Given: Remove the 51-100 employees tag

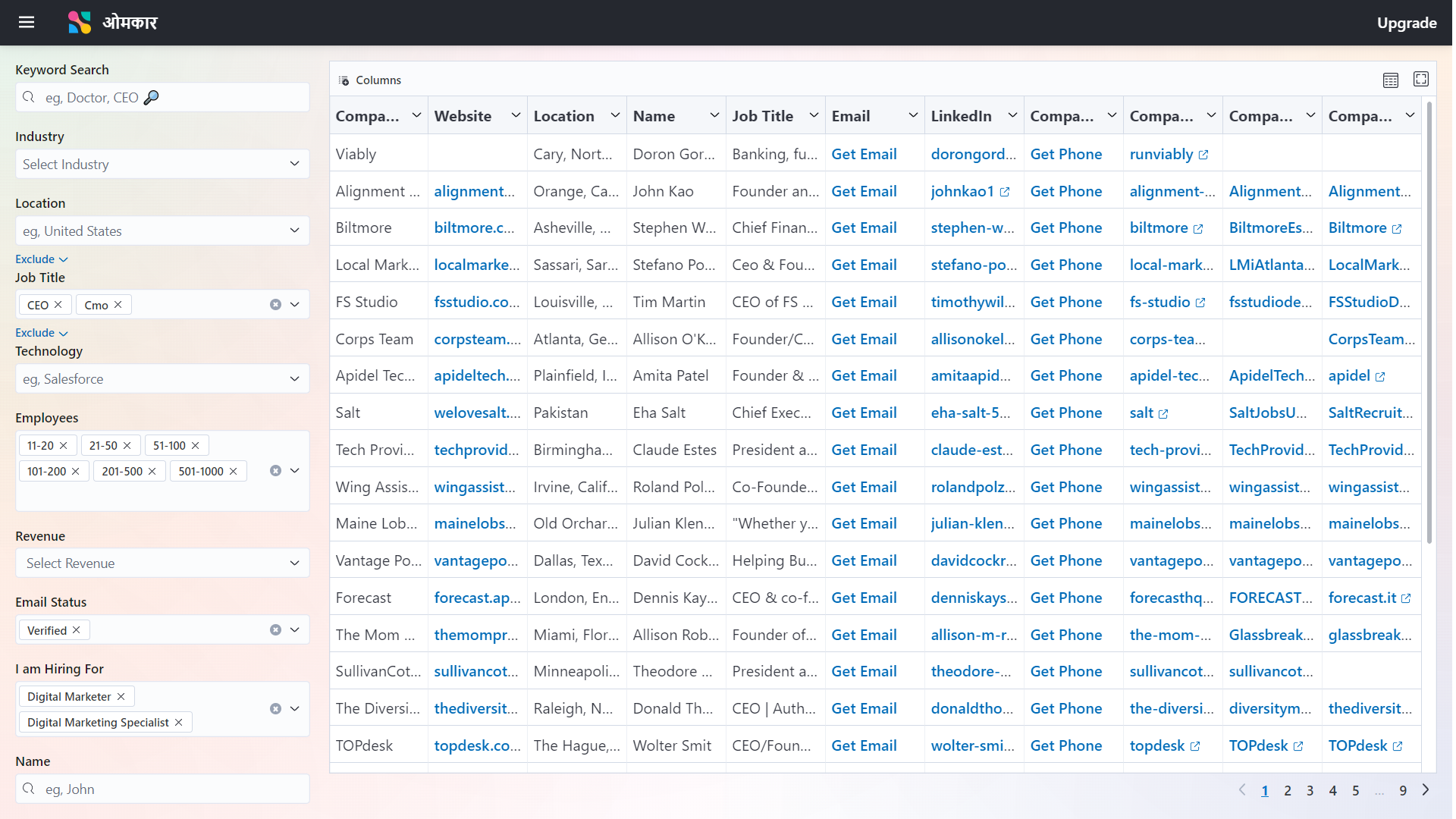Looking at the screenshot, I should [196, 446].
